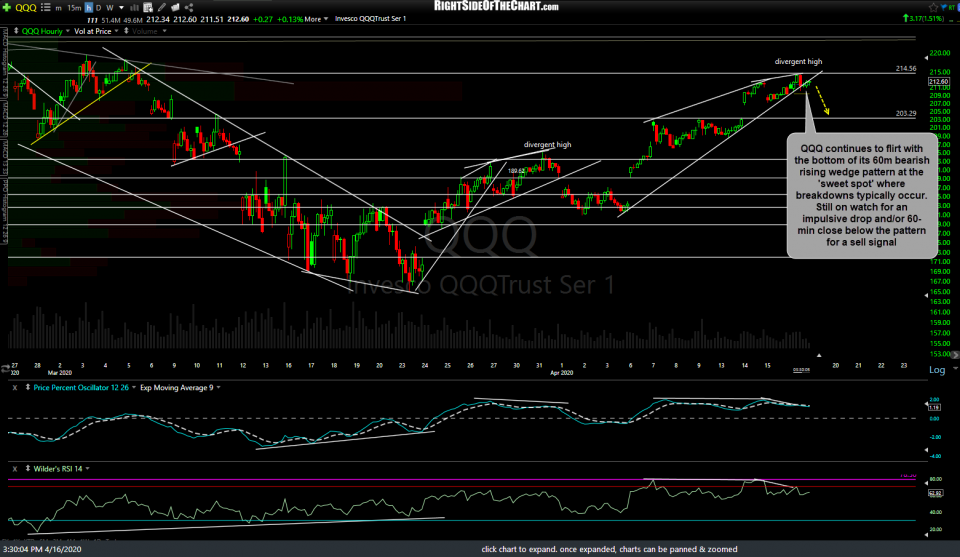
Task: Click move arrows beside Price Percent Oscillator
Action: [28, 387]
